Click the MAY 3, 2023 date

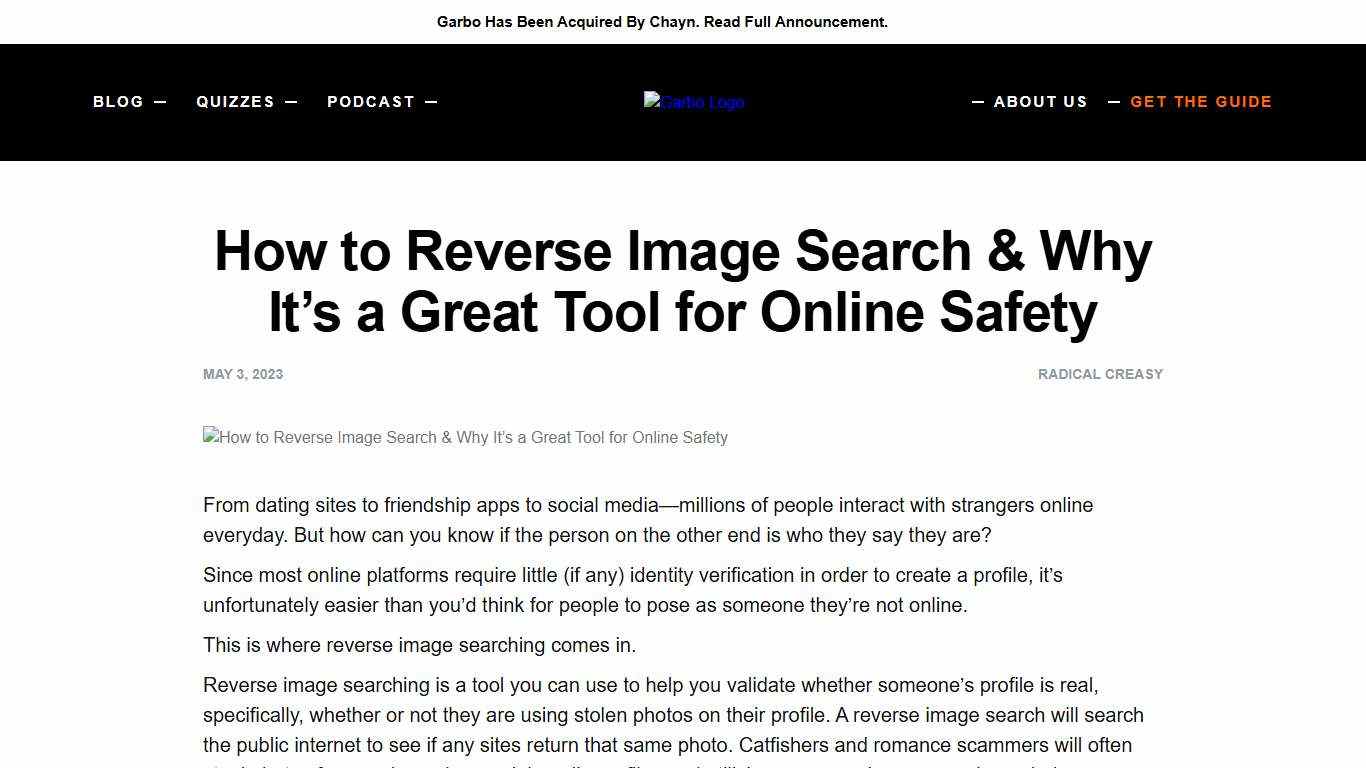[x=242, y=374]
